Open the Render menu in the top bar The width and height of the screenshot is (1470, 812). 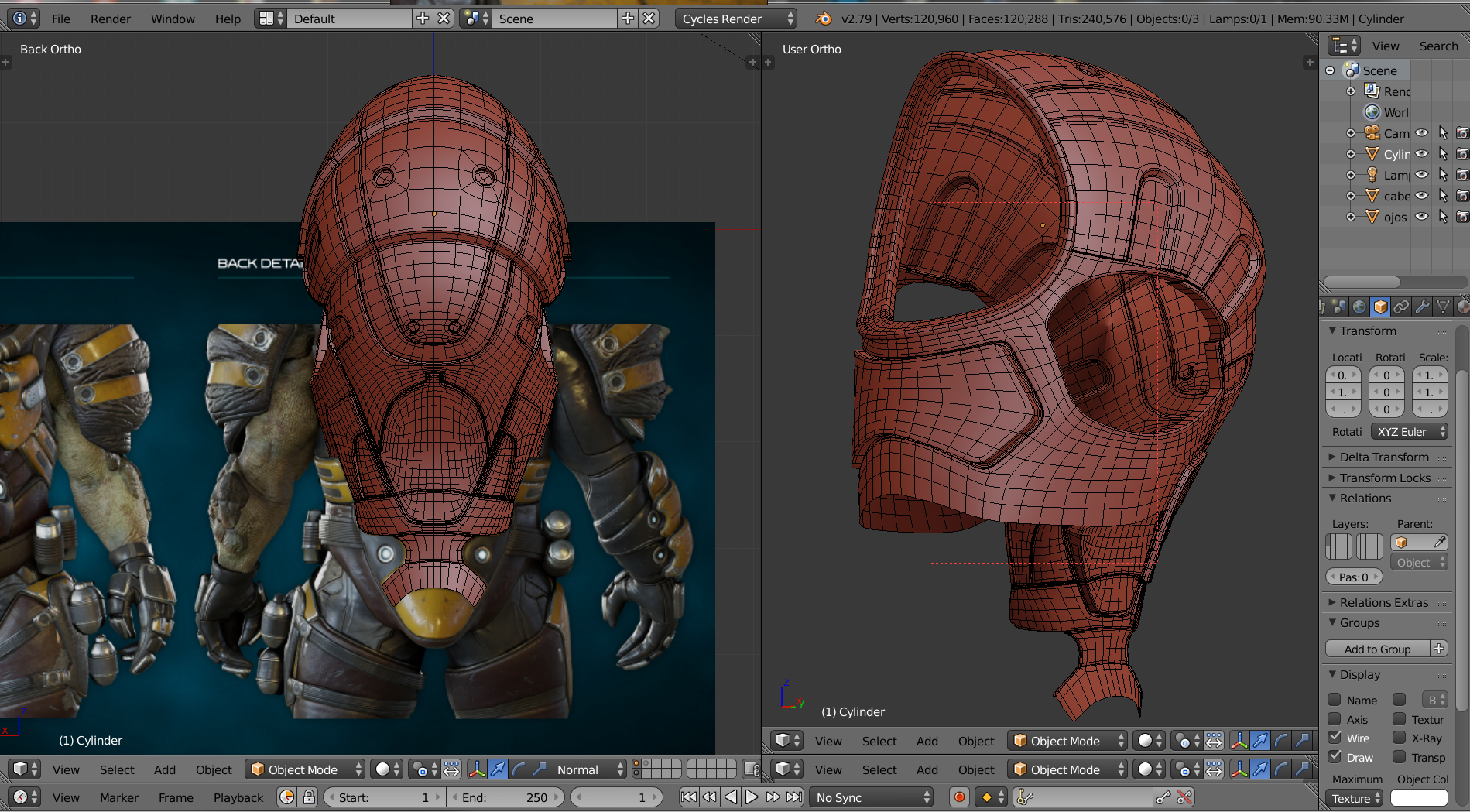point(110,19)
